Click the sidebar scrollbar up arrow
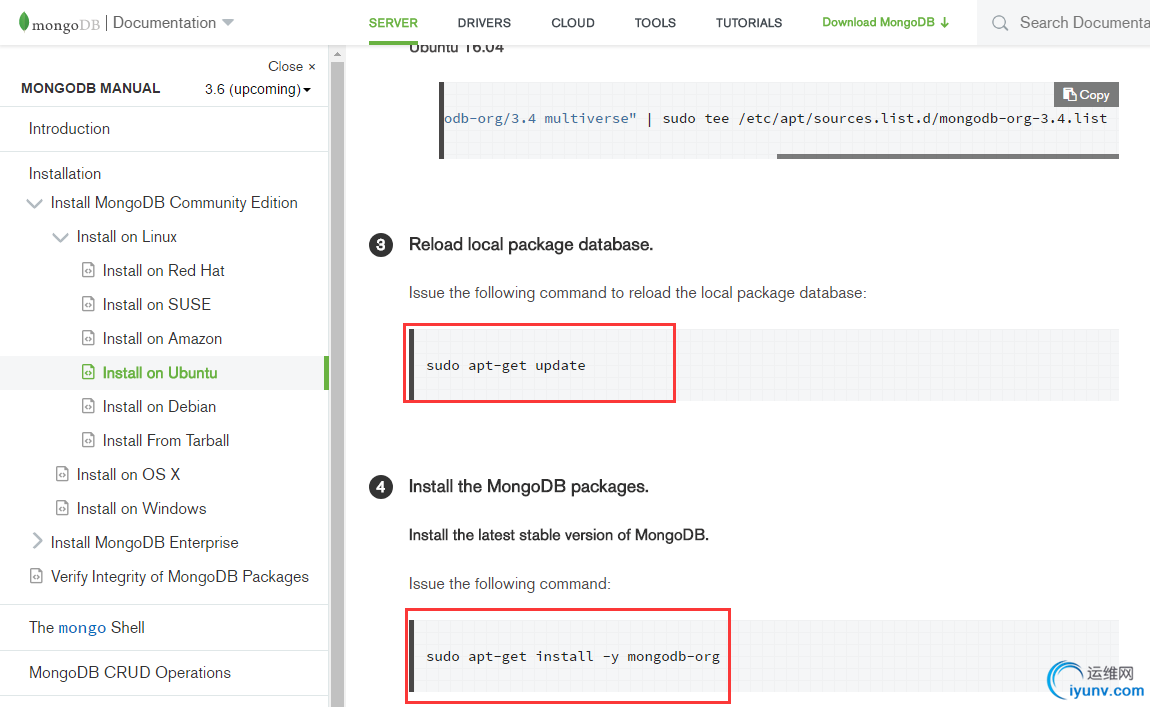This screenshot has height=707, width=1150. 337,54
